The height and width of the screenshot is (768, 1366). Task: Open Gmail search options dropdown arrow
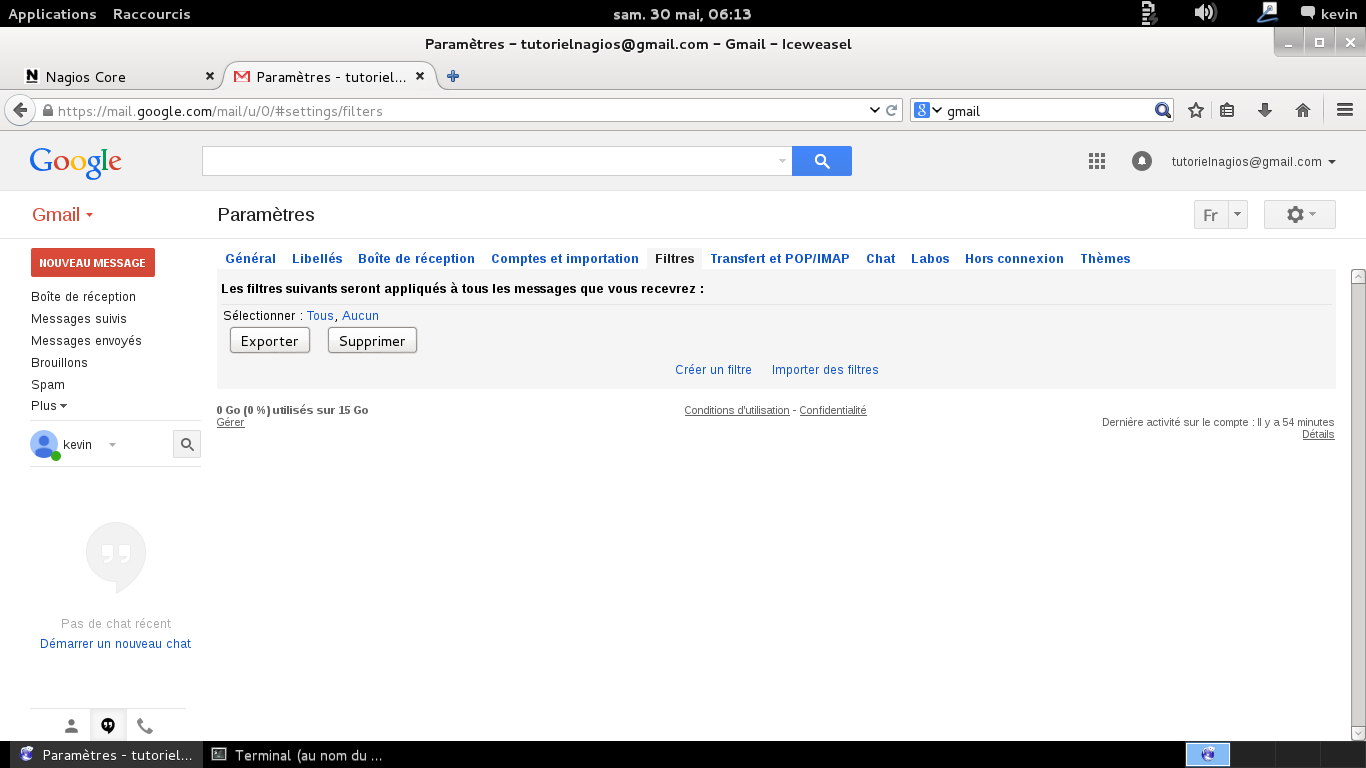(782, 161)
